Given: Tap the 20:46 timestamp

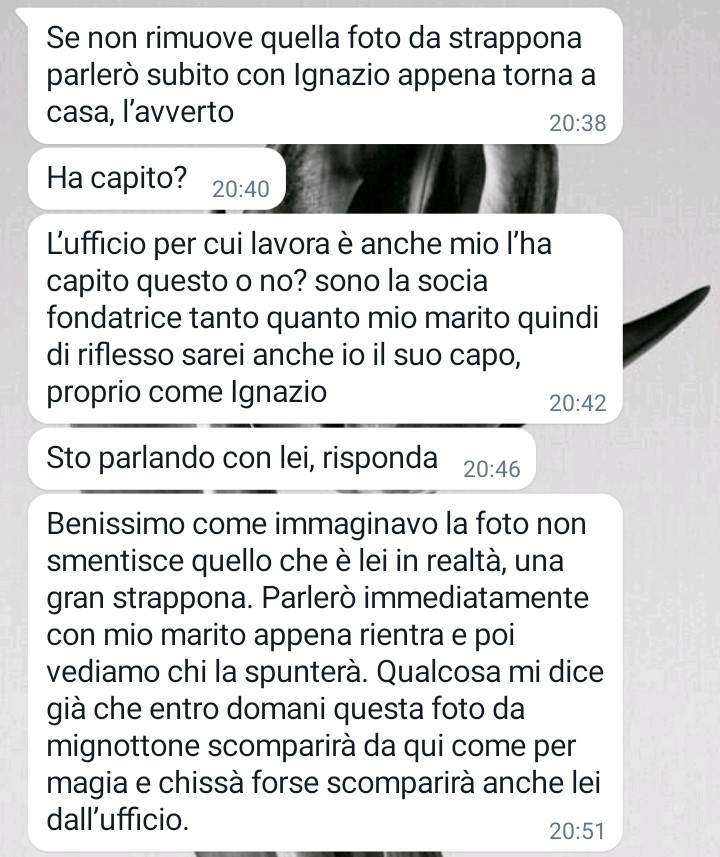Looking at the screenshot, I should (491, 469).
